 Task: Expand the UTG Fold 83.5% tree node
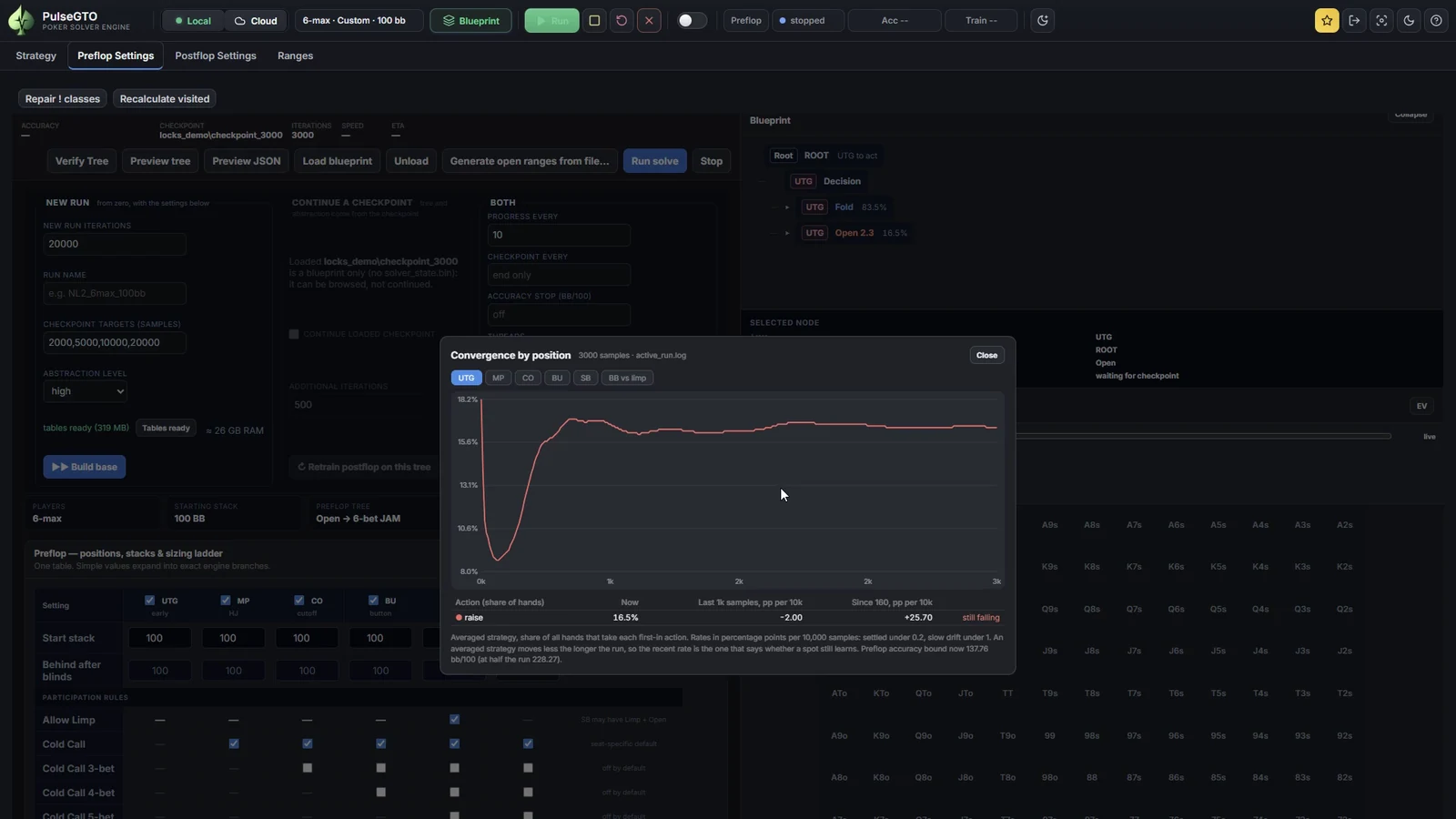point(787,207)
